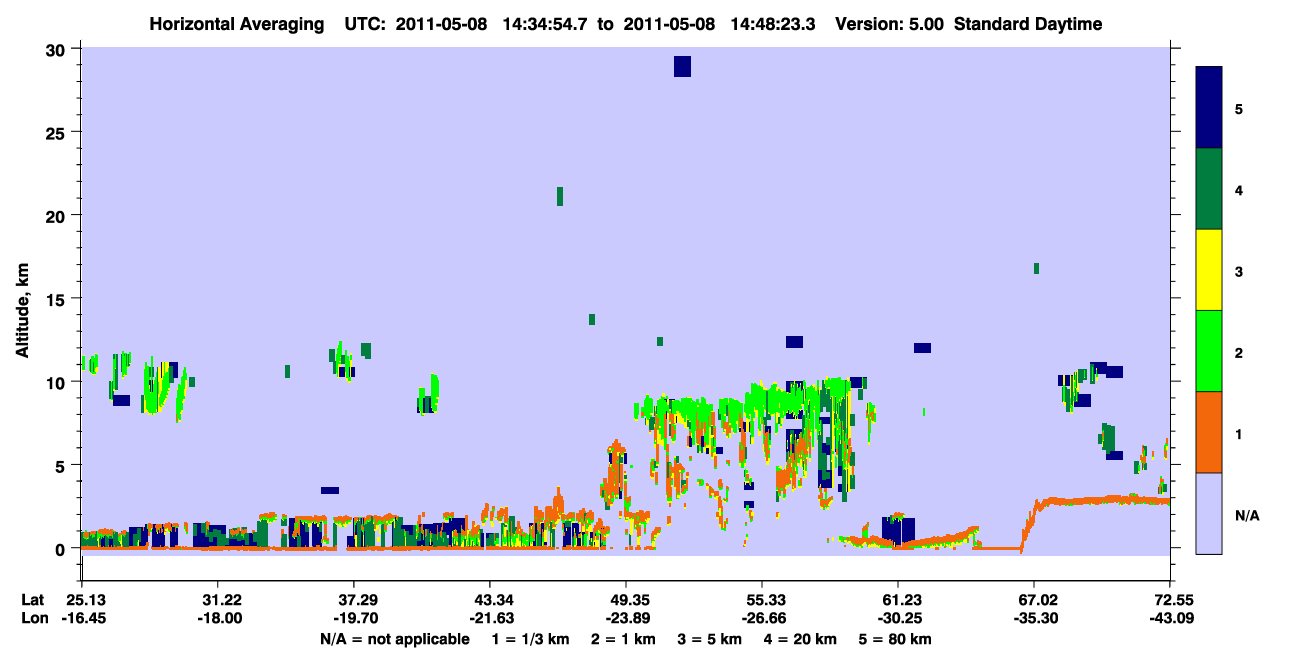Screen dimensions: 1300x667
Task: Click the colorbar label 4
Action: tap(1239, 190)
